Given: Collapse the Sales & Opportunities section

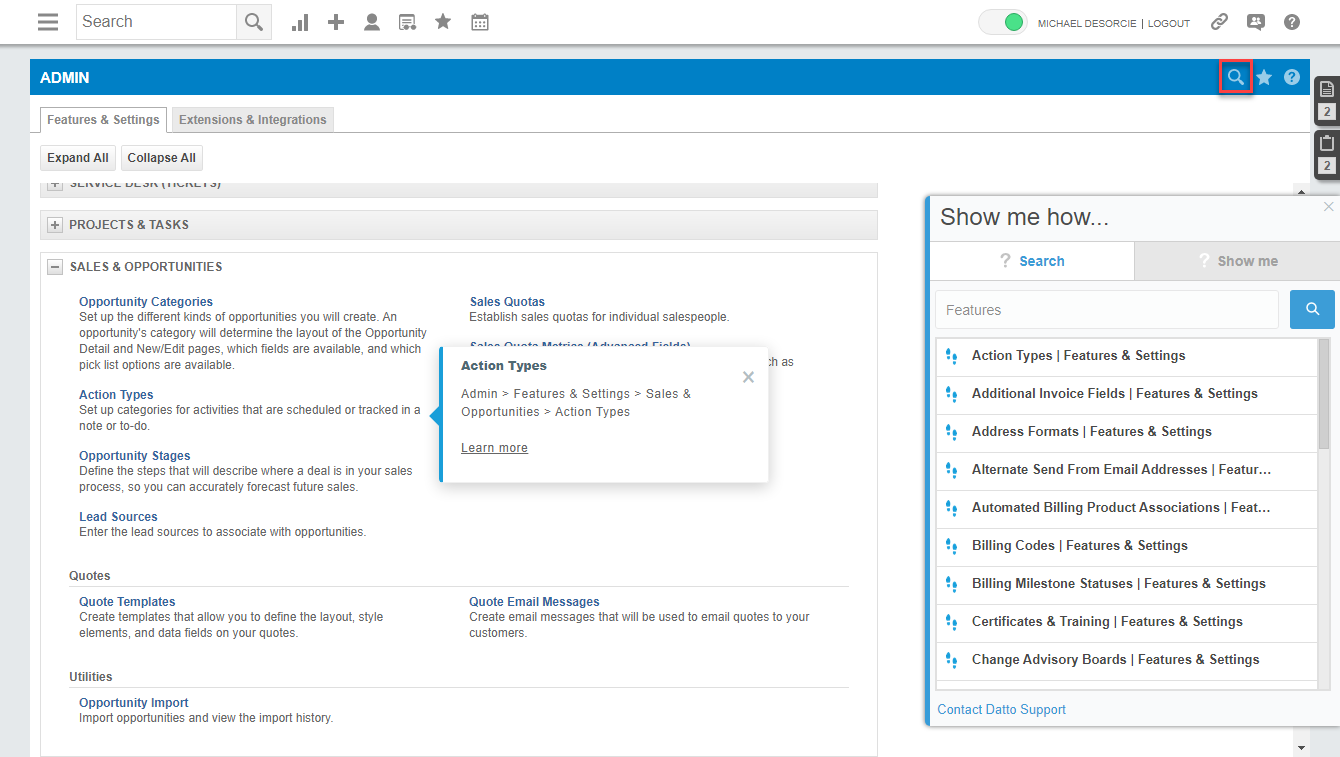Looking at the screenshot, I should click(56, 267).
